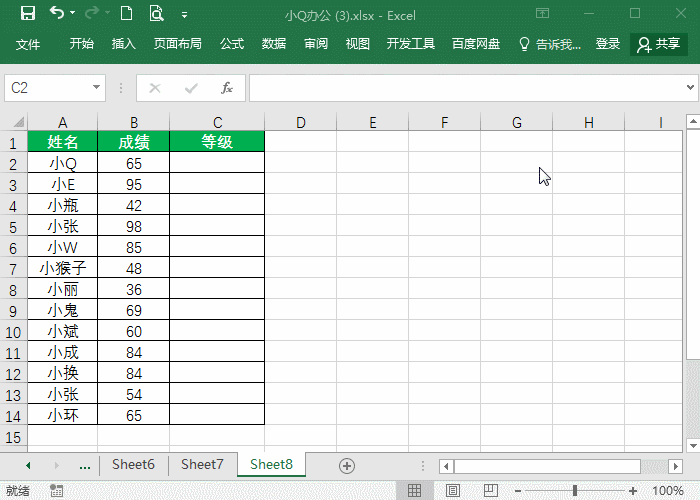Click the Name Box showing C2
This screenshot has width=700, height=500.
tap(46, 88)
